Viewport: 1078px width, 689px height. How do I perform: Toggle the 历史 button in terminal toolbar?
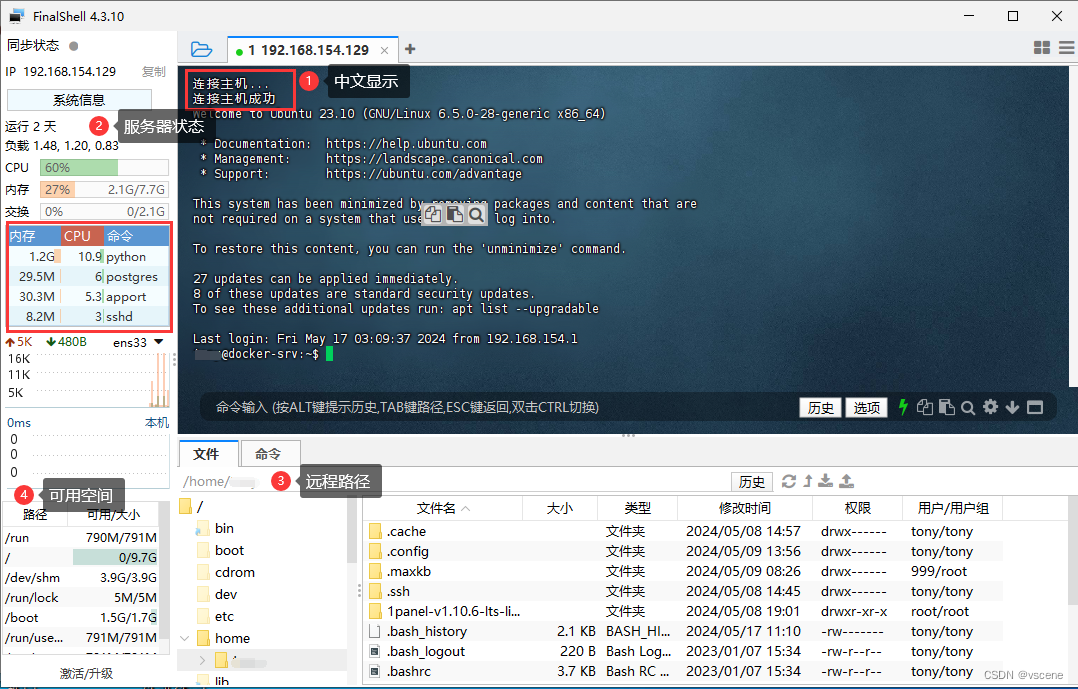click(x=820, y=407)
